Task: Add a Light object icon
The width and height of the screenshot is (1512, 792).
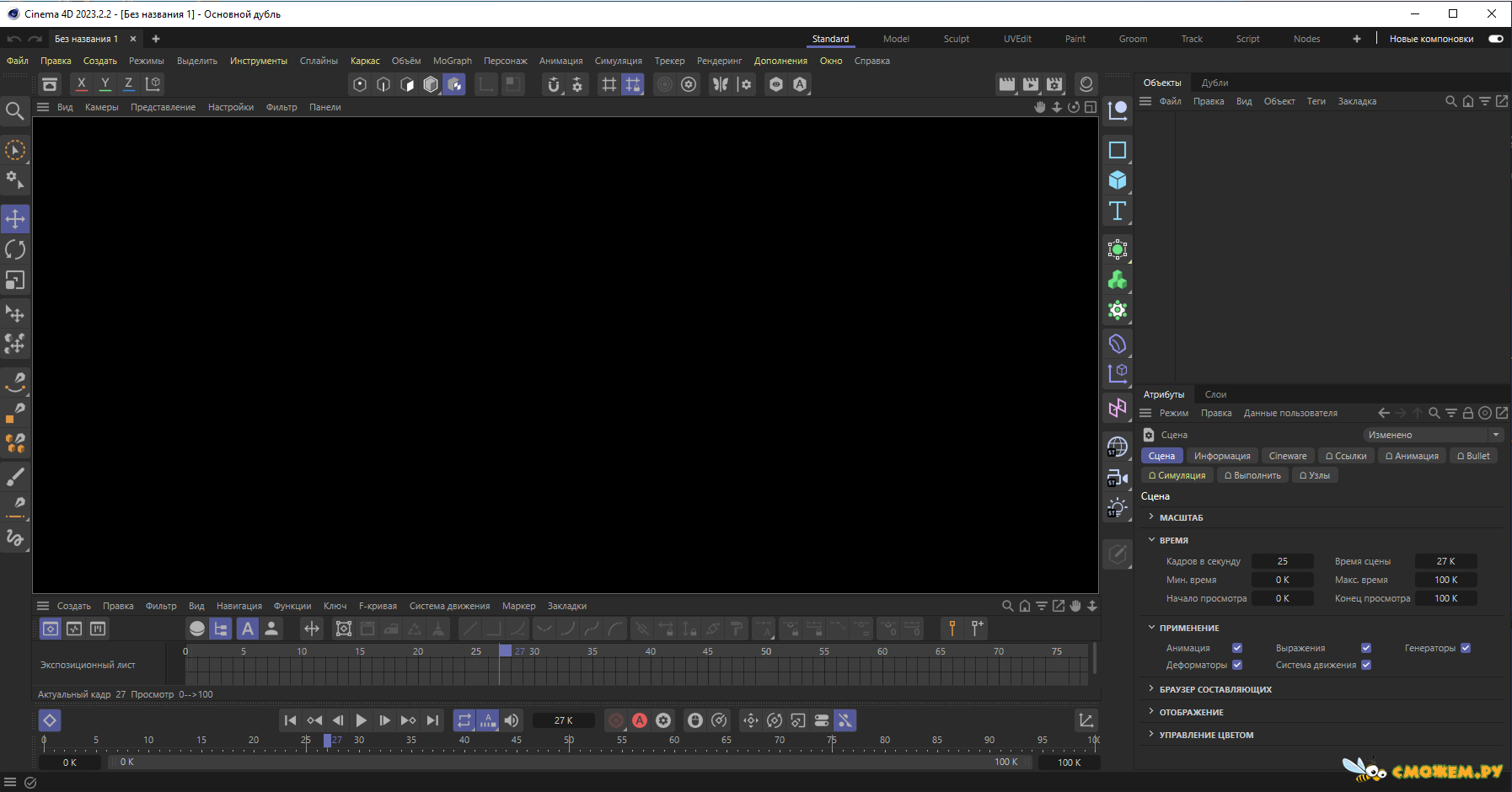Action: 1118,508
